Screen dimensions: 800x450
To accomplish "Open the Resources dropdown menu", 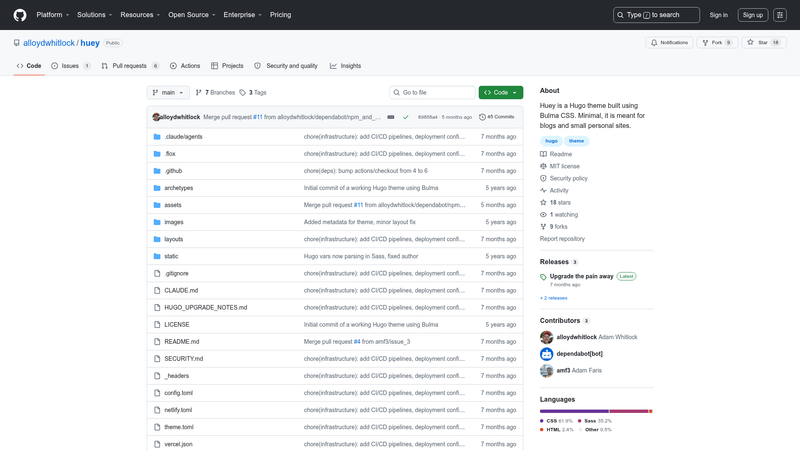I will point(140,15).
